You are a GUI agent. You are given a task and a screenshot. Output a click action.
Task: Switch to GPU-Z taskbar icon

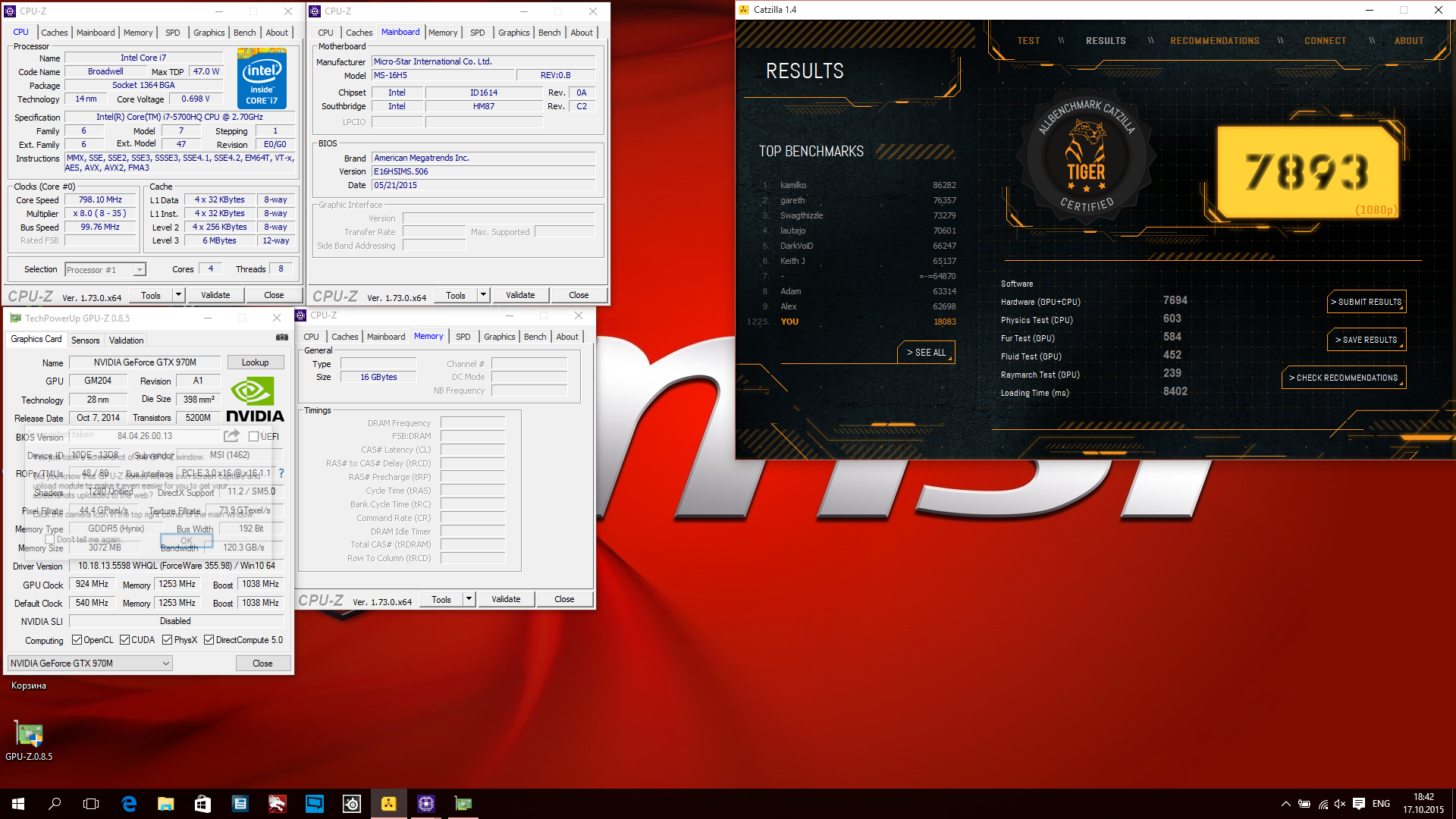click(x=463, y=804)
